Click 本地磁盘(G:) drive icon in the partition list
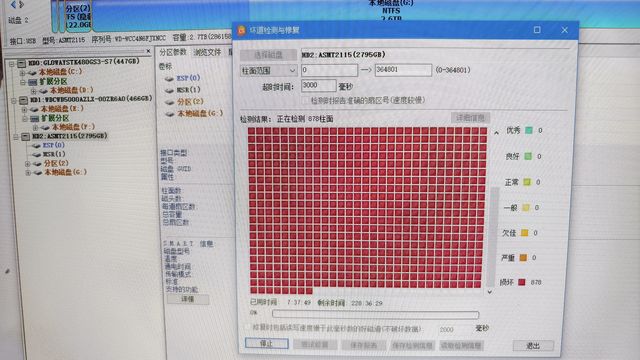Image resolution: width=640 pixels, height=360 pixels. click(170, 114)
